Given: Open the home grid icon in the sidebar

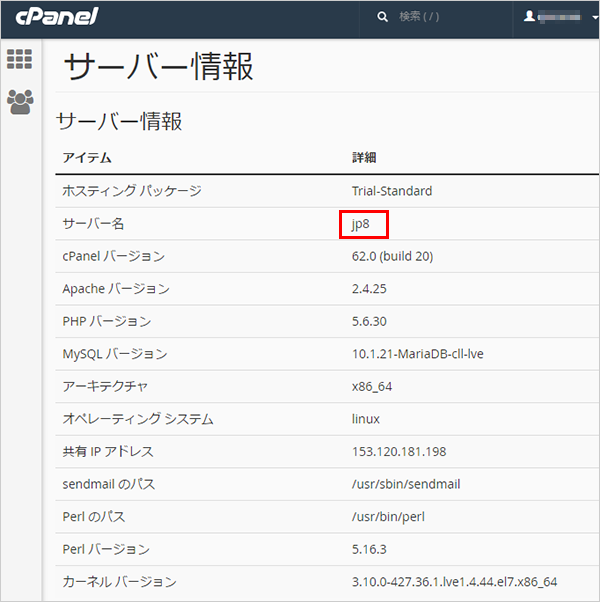Looking at the screenshot, I should click(x=19, y=59).
